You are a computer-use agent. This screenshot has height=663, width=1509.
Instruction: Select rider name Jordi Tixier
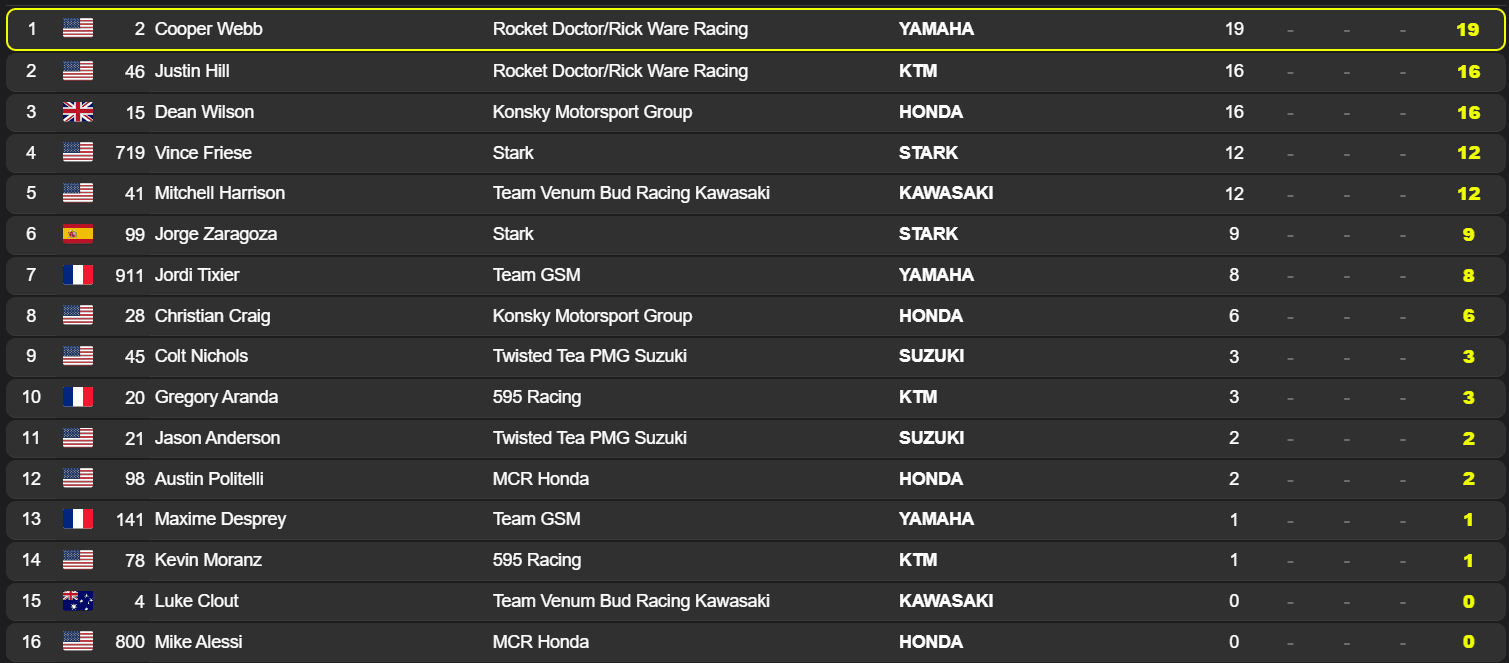click(197, 275)
